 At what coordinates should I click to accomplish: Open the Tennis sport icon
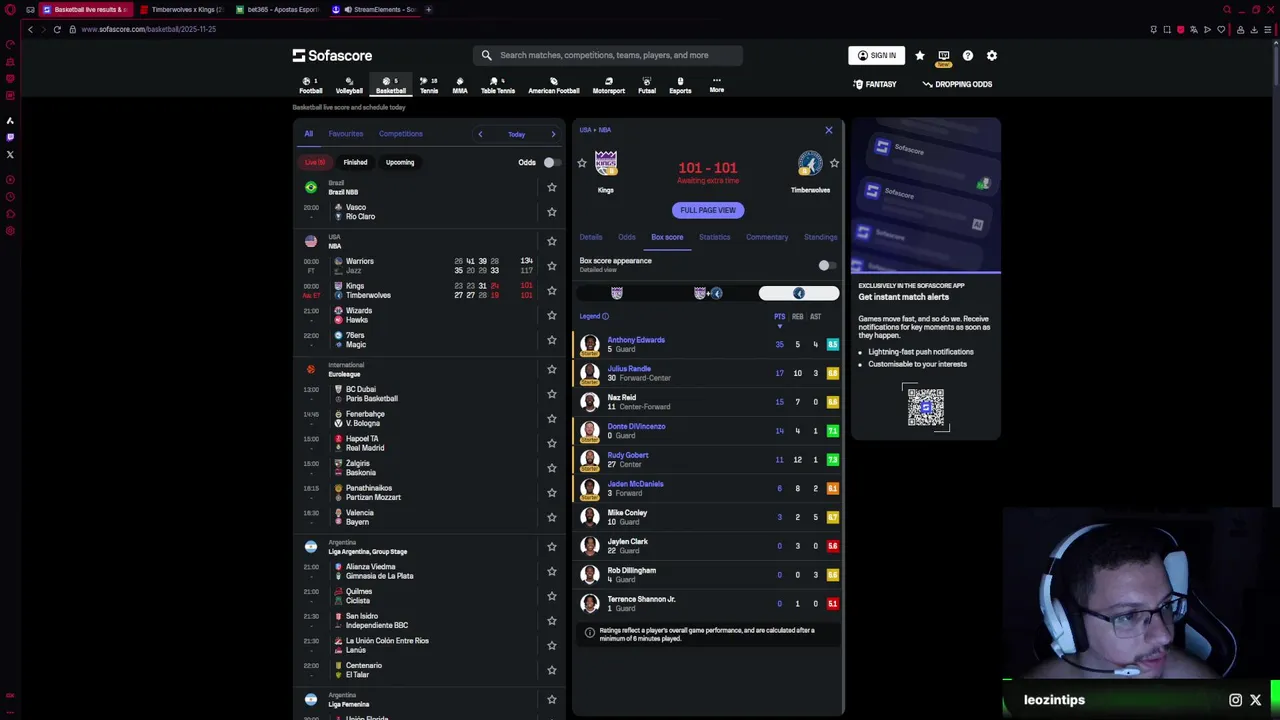tap(429, 85)
